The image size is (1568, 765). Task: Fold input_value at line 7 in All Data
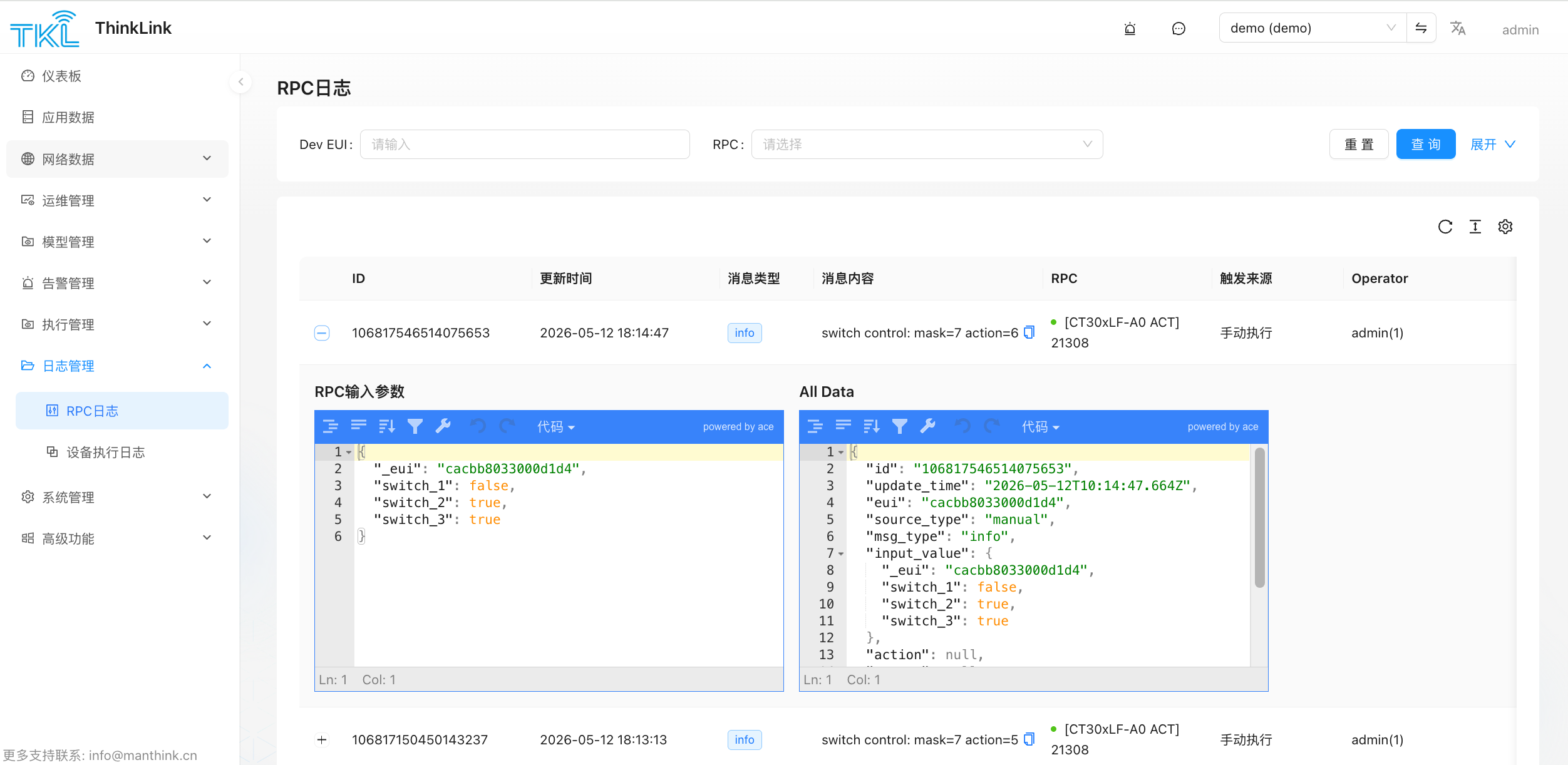tap(841, 553)
